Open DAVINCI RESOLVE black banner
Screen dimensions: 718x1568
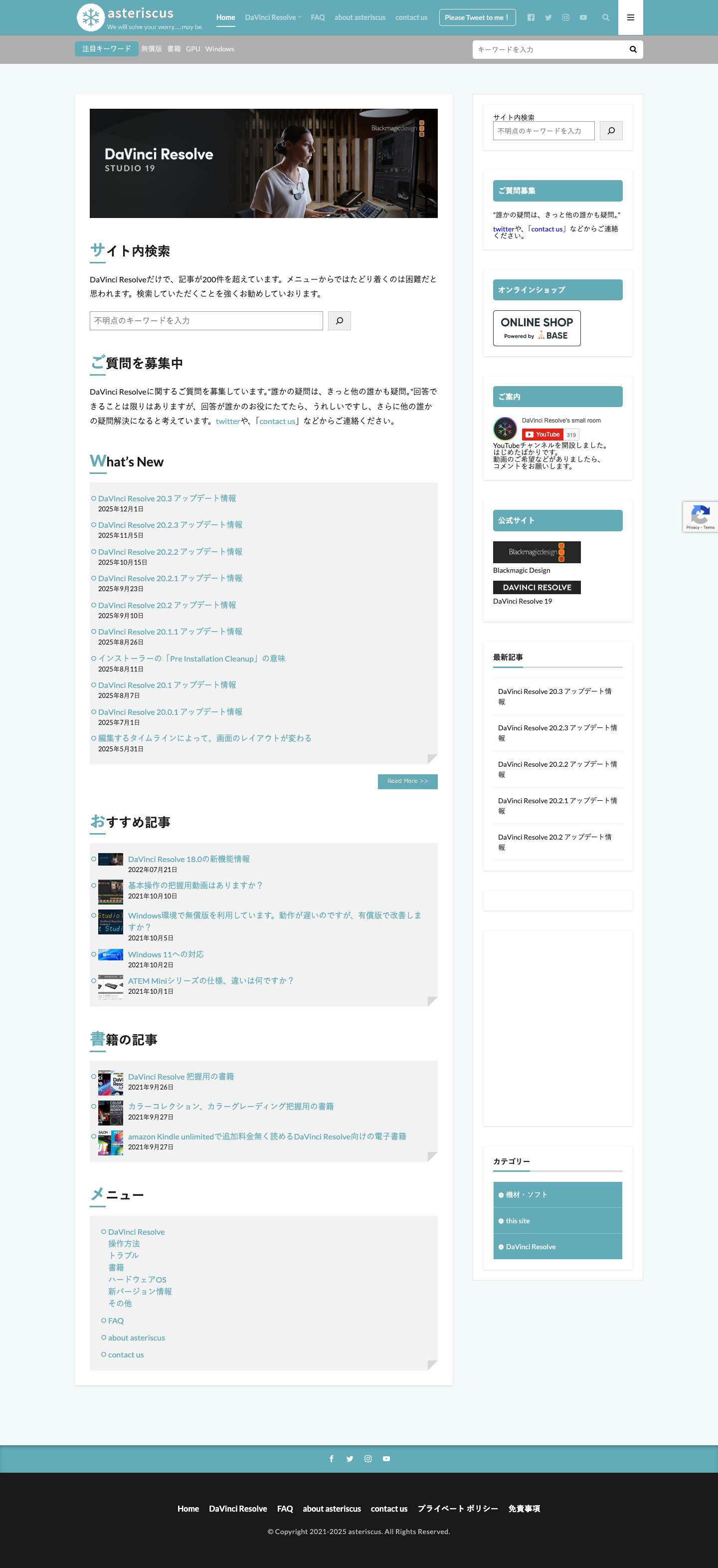537,587
